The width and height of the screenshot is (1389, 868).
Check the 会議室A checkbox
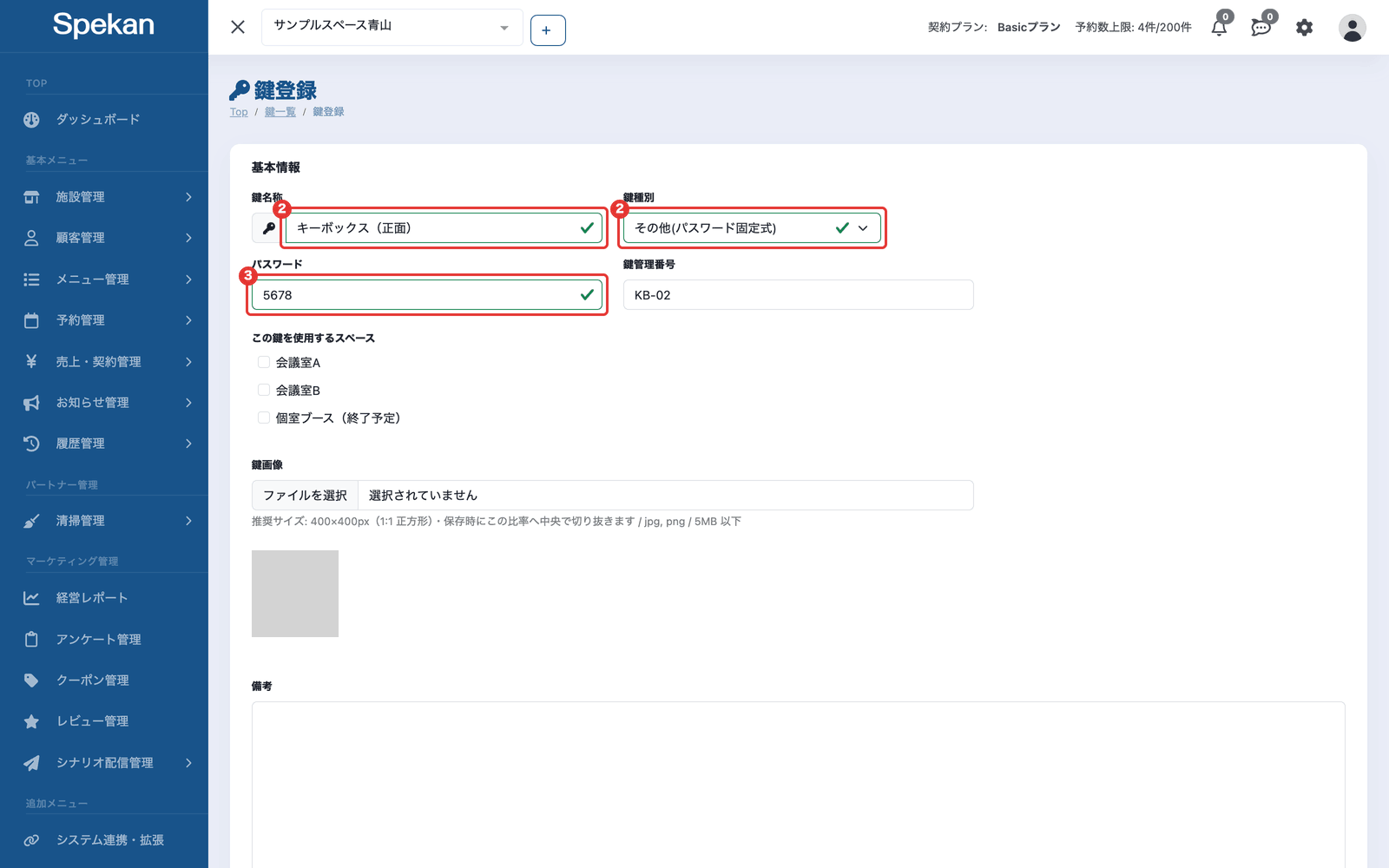click(264, 362)
